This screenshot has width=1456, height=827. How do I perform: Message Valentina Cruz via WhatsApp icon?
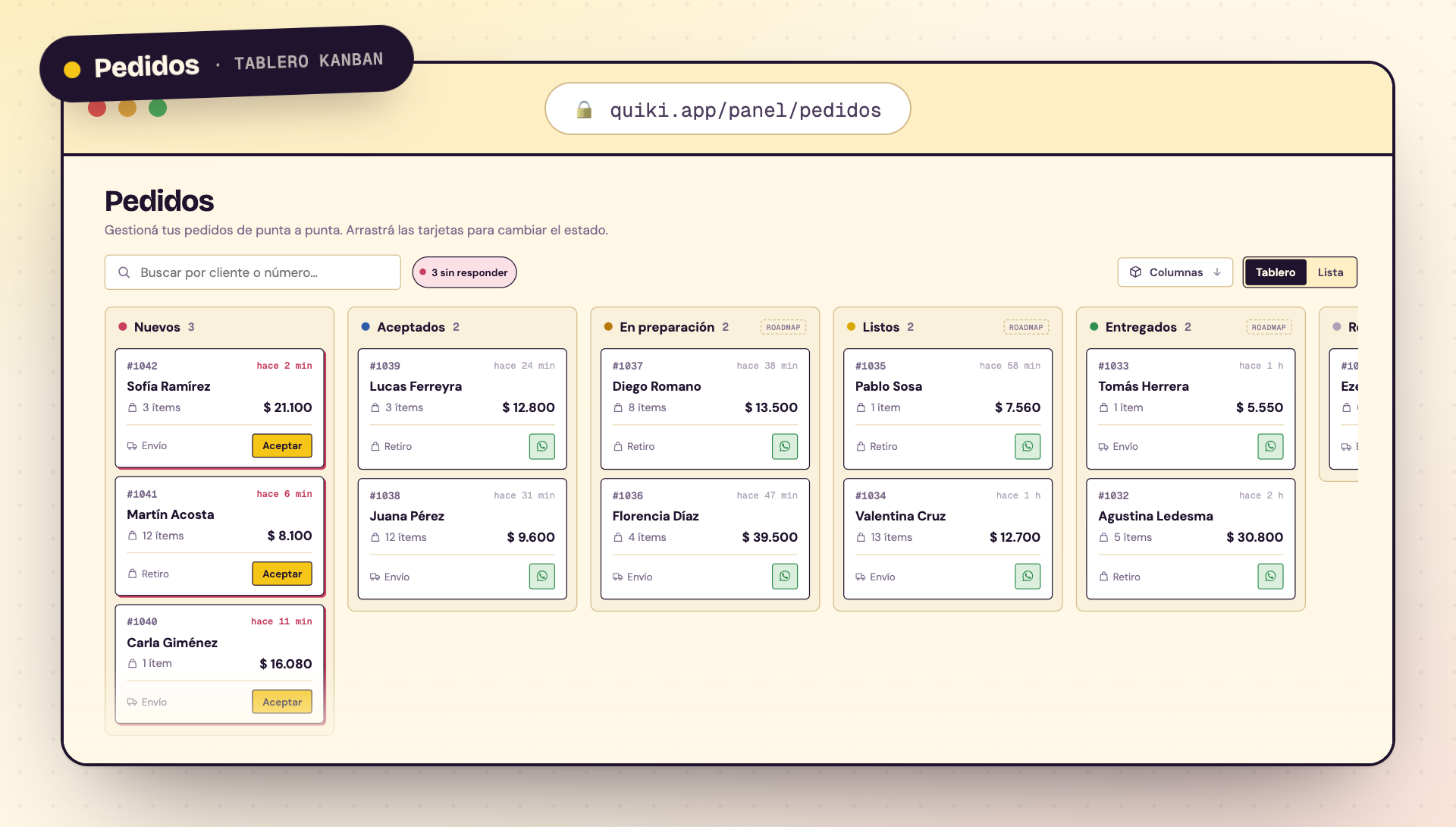coord(1028,577)
